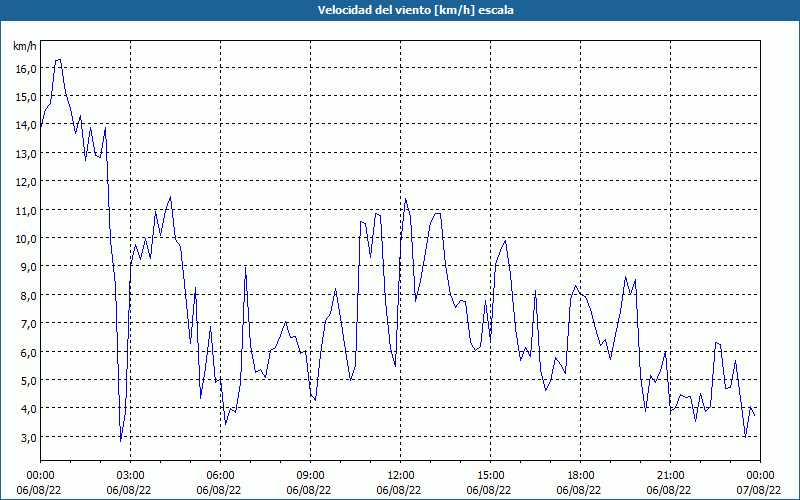Image resolution: width=800 pixels, height=500 pixels.
Task: Select the '16,0' y-axis value
Action: tap(26, 68)
